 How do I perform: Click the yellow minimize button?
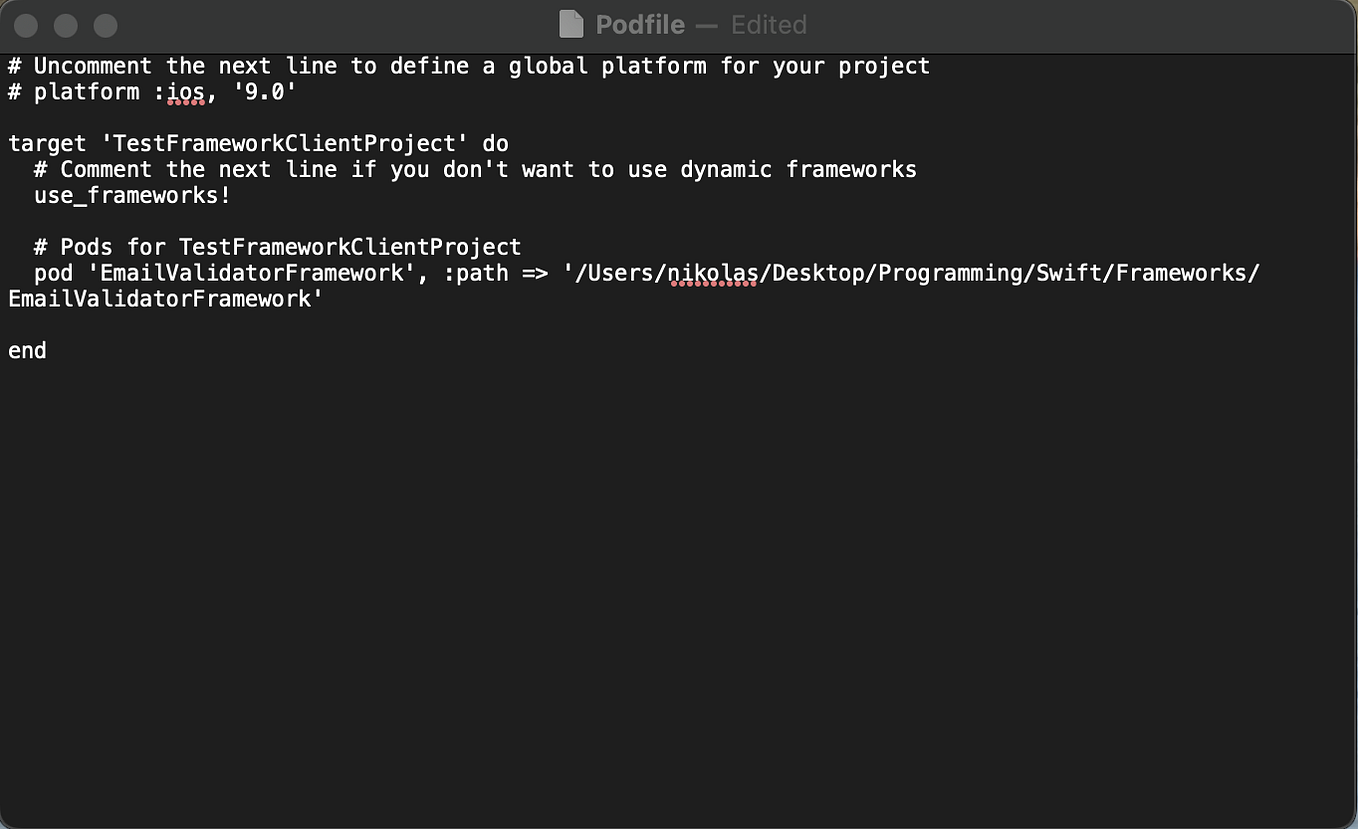pyautogui.click(x=65, y=26)
